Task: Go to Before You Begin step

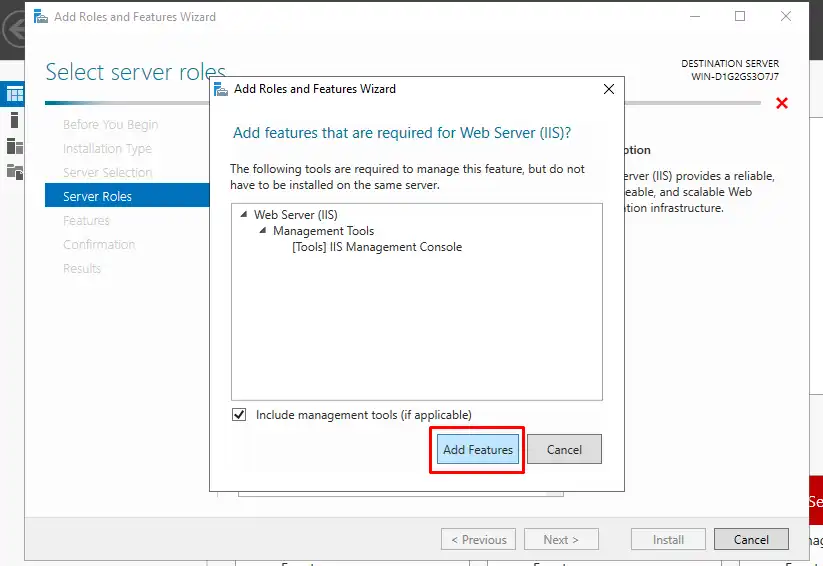Action: coord(110,124)
